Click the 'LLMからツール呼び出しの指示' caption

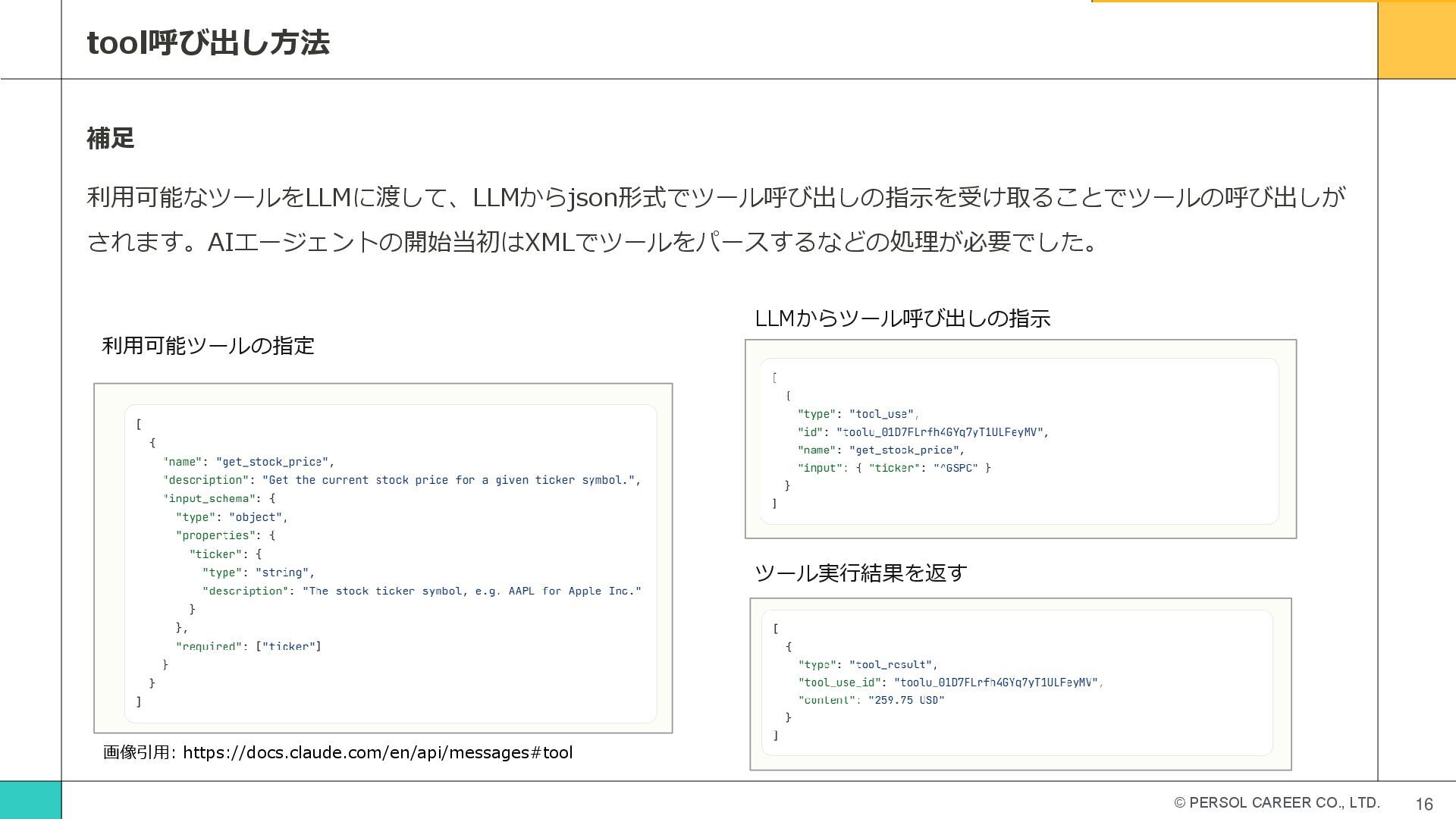point(902,318)
